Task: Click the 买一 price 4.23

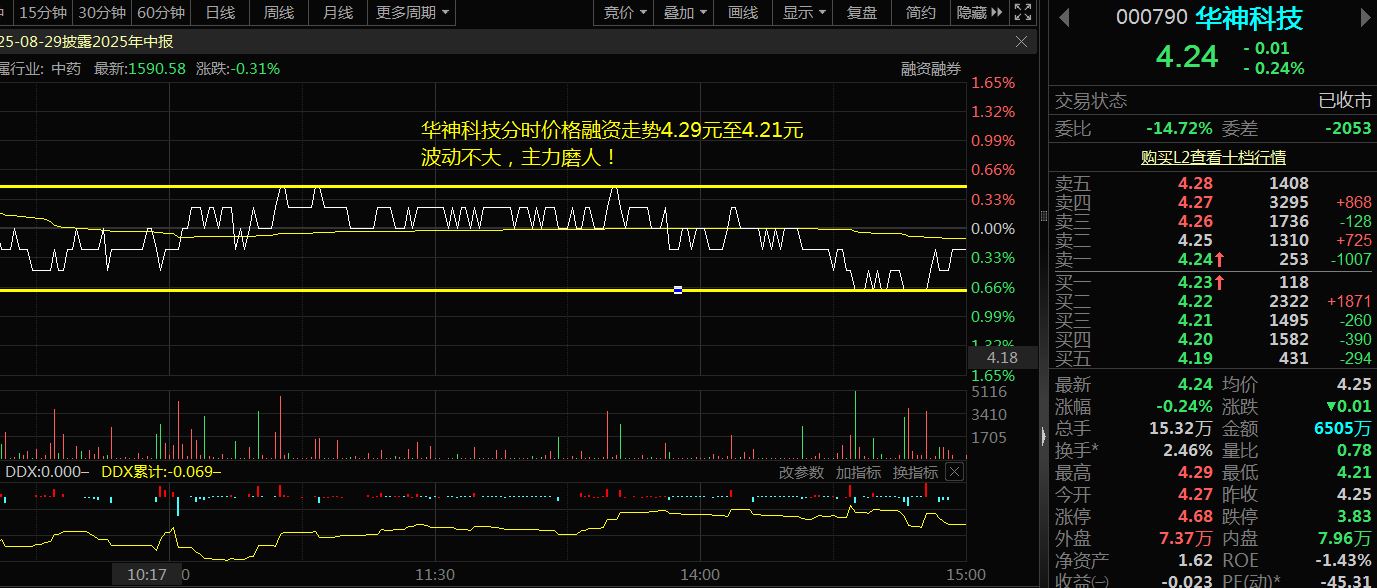Action: click(x=1195, y=282)
